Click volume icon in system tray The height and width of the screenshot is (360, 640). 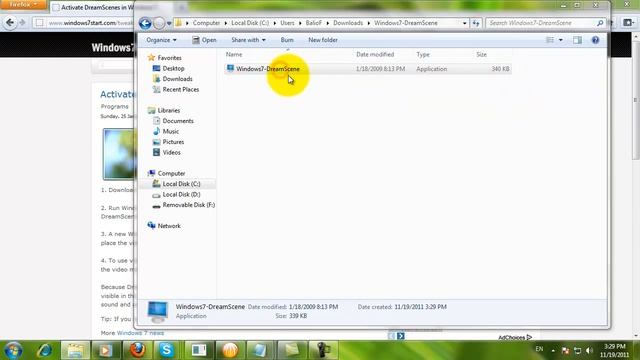589,351
